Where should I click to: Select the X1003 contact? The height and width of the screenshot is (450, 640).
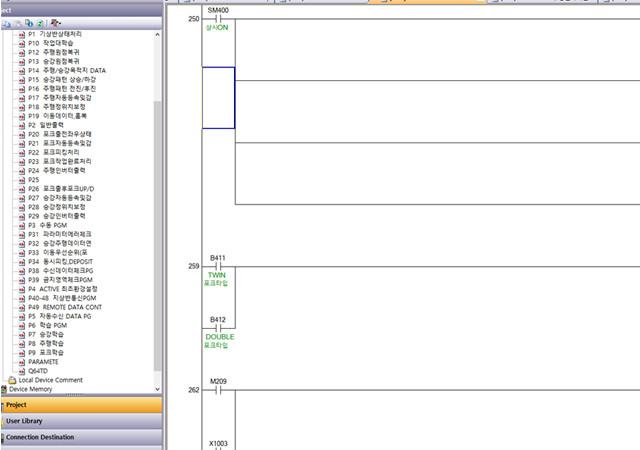217,441
